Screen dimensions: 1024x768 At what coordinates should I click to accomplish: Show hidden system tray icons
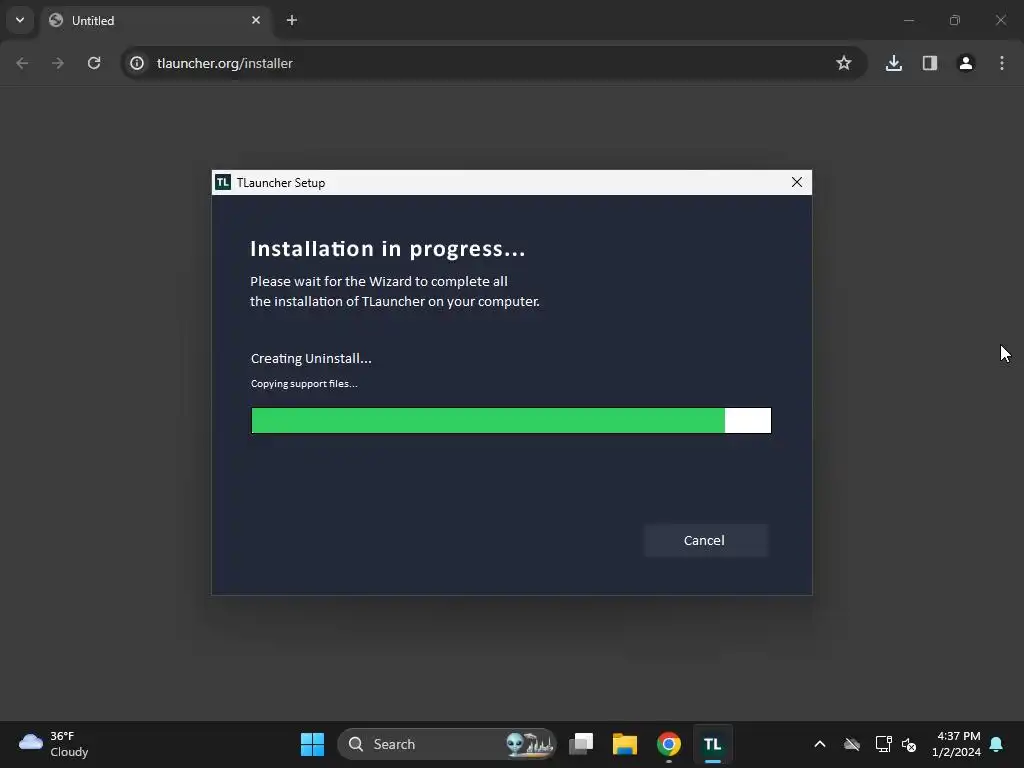click(820, 744)
